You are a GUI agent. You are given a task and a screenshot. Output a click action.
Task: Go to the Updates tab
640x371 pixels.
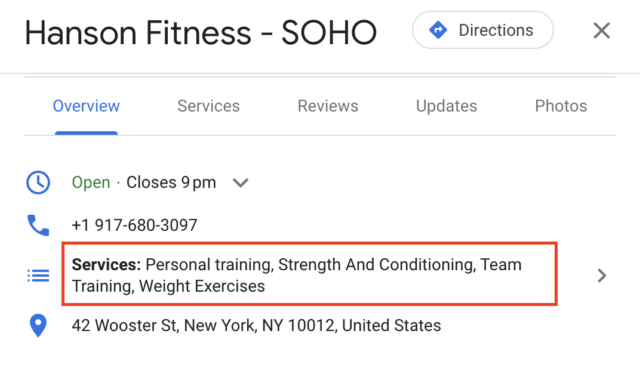pyautogui.click(x=447, y=106)
